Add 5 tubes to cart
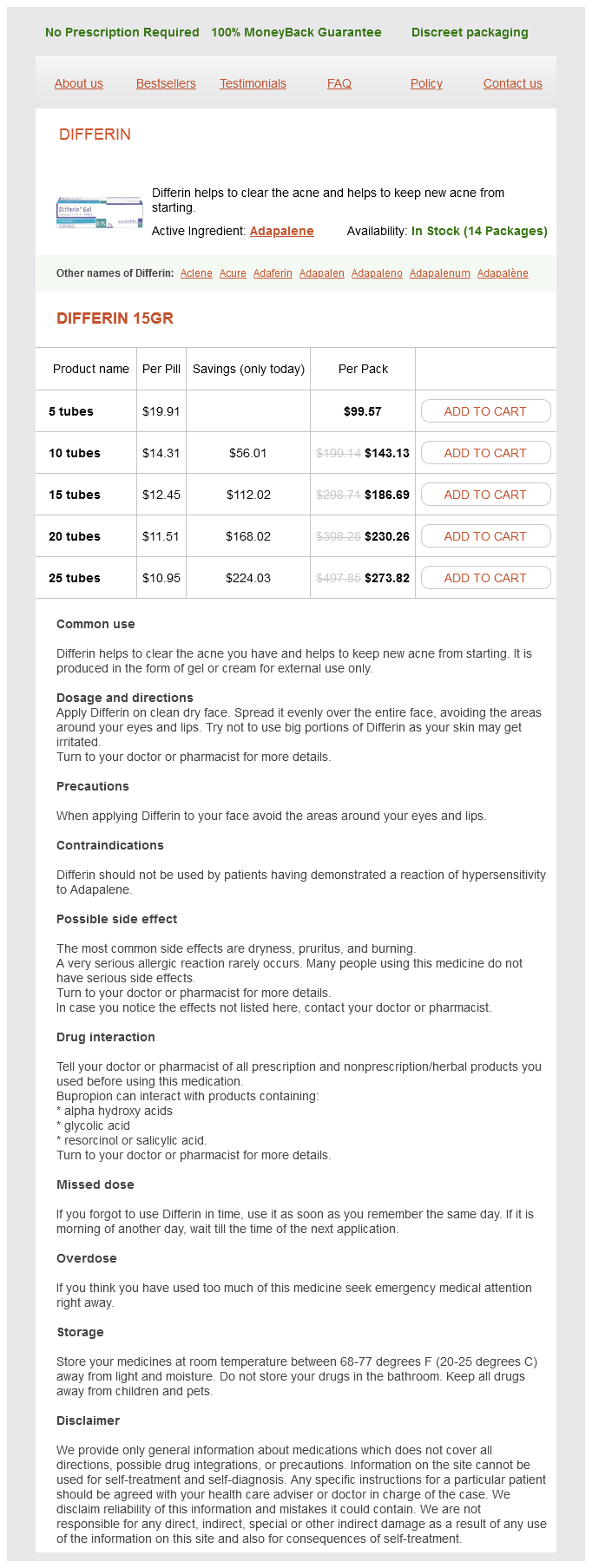The width and height of the screenshot is (592, 1568). point(485,411)
